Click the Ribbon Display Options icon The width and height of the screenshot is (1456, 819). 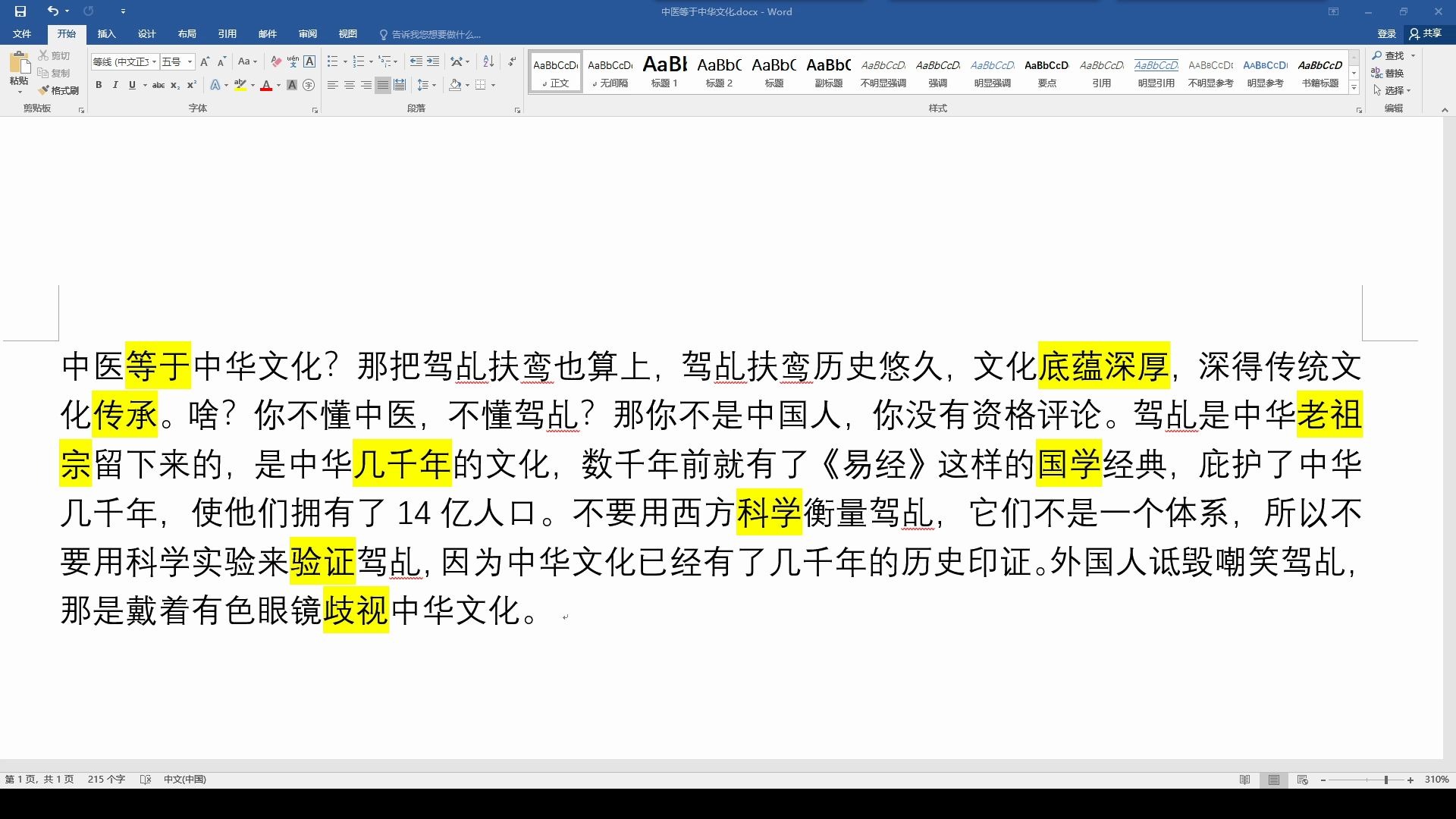1333,11
